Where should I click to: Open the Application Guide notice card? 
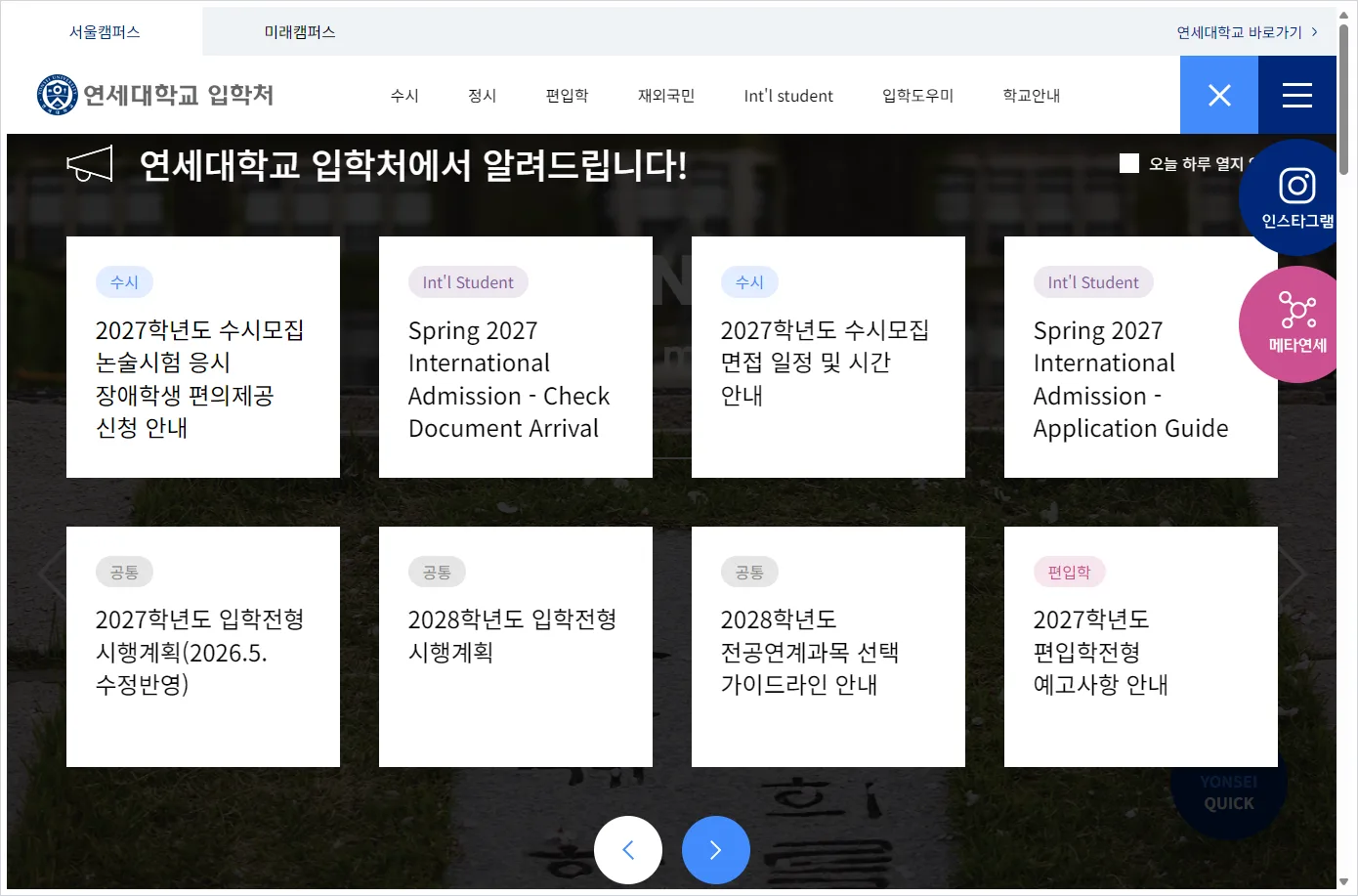coord(1141,357)
